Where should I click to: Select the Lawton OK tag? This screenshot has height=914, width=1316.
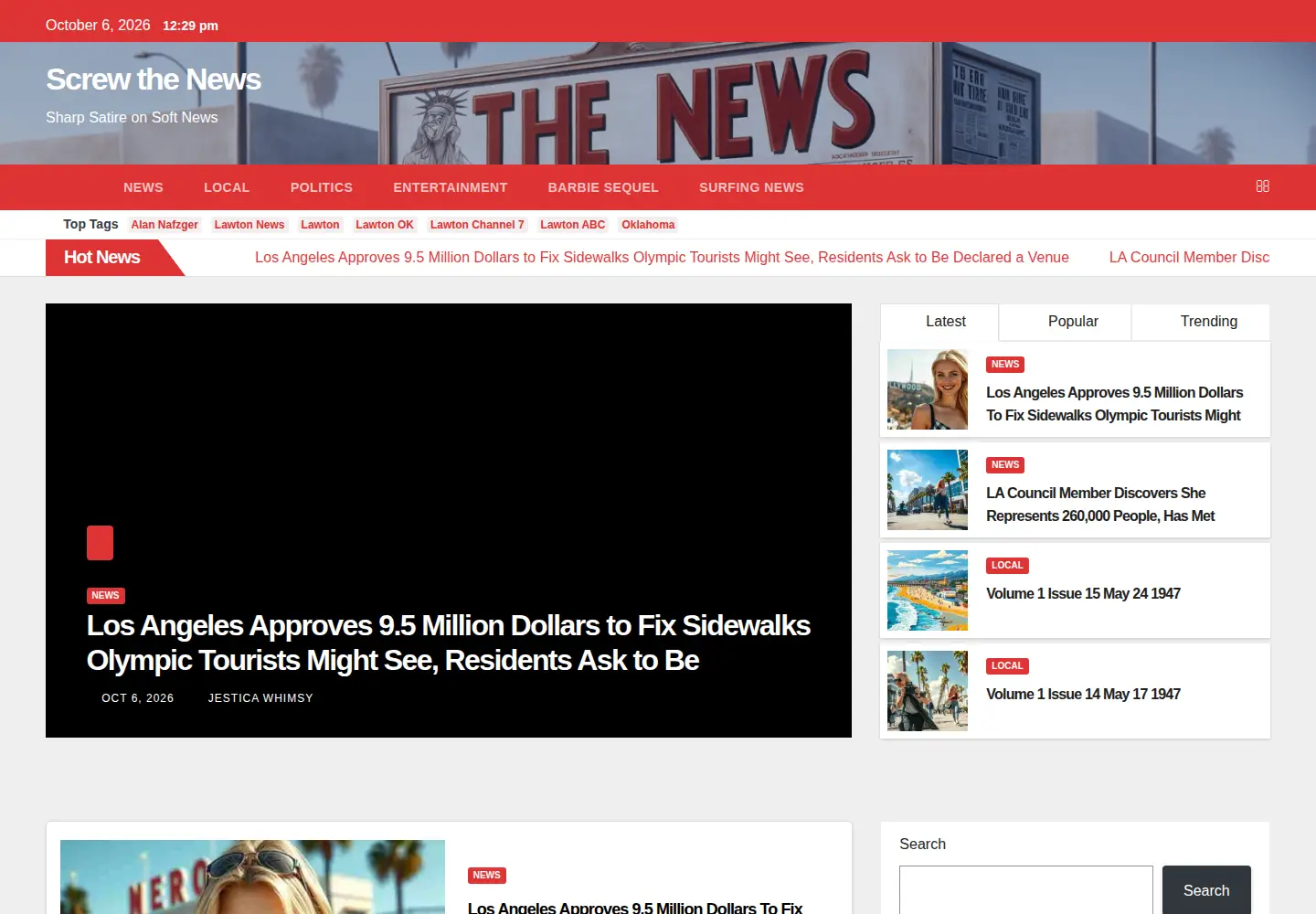(385, 225)
